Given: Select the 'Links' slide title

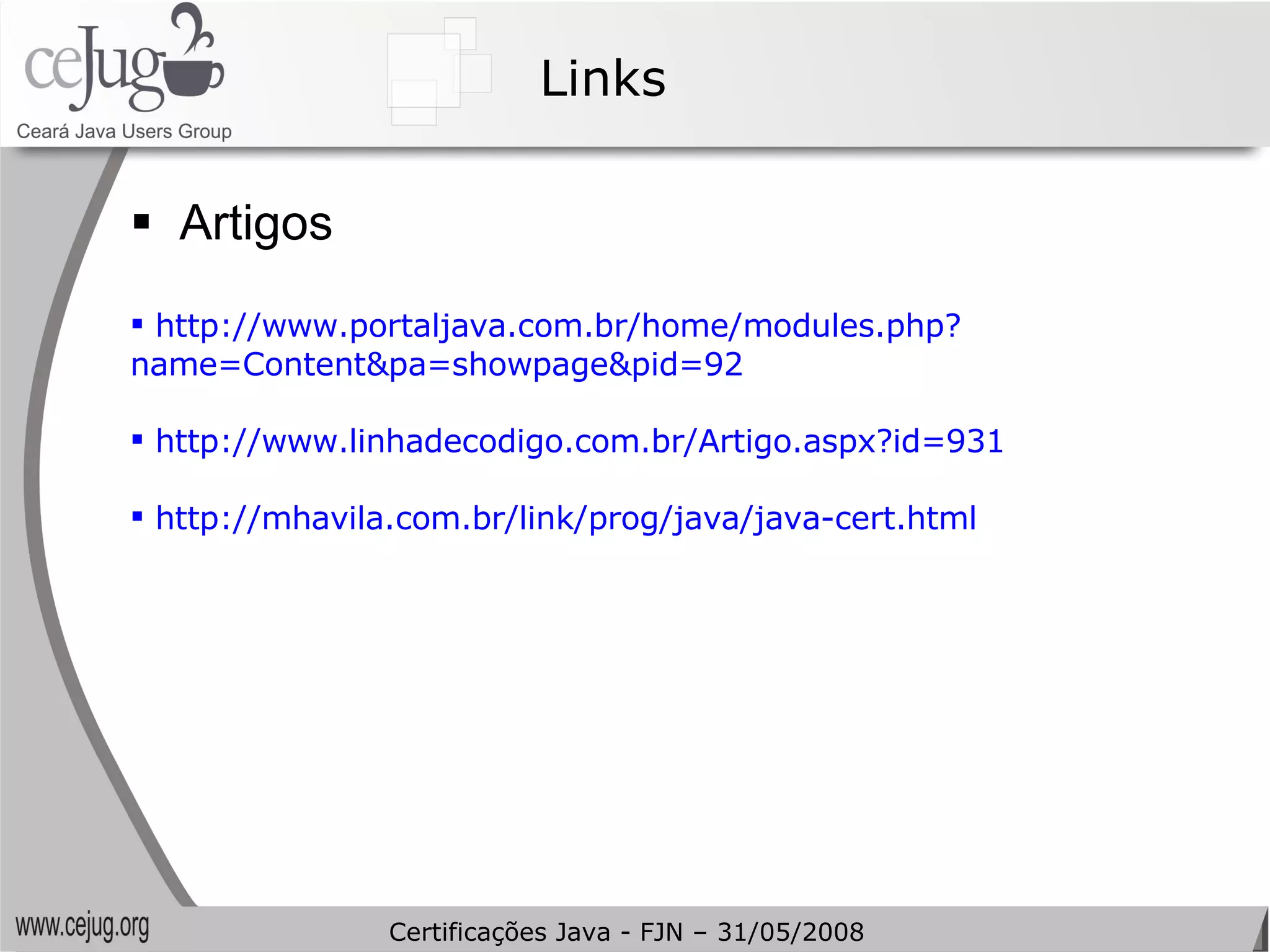Looking at the screenshot, I should coord(603,79).
